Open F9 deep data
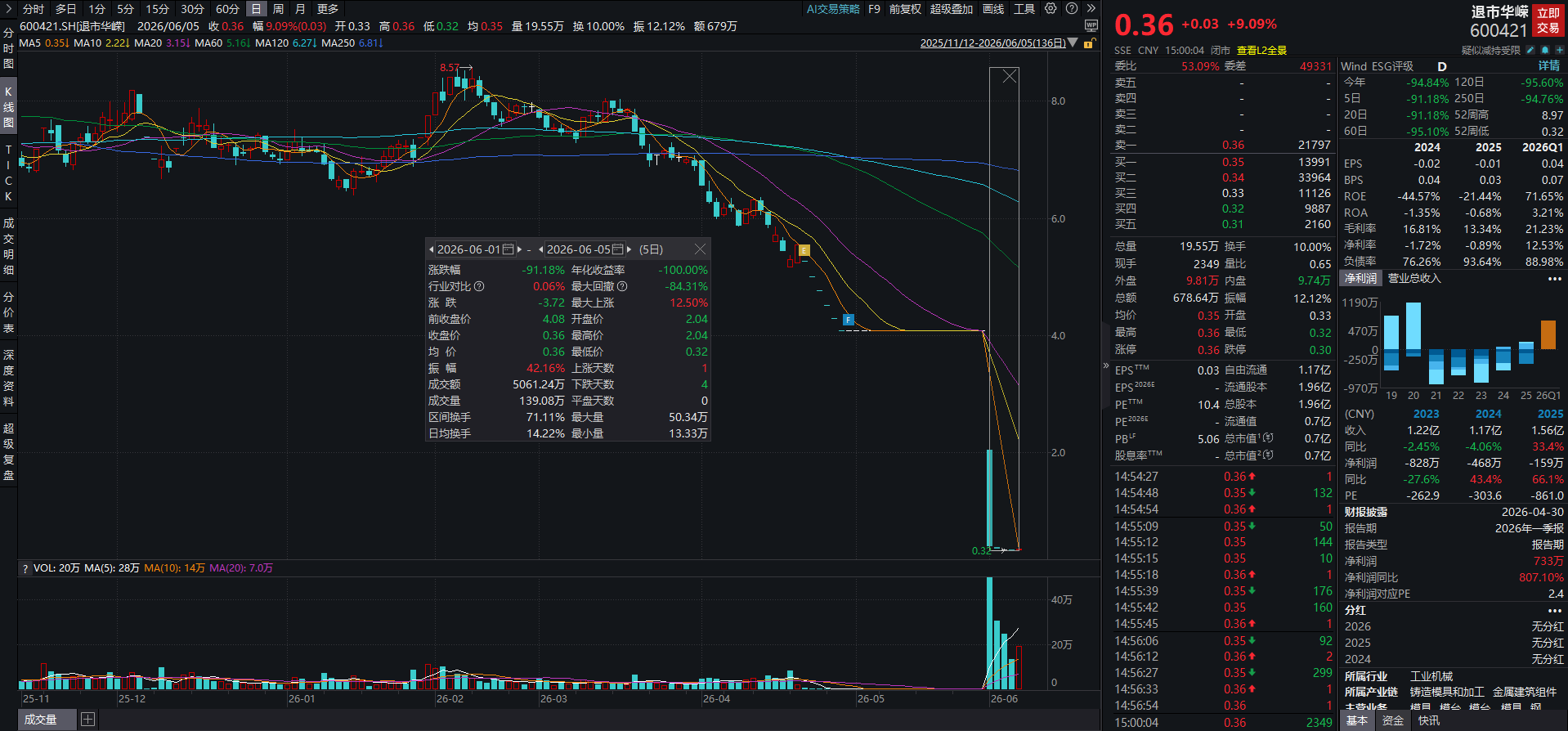Image resolution: width=1568 pixels, height=731 pixels. click(x=874, y=9)
